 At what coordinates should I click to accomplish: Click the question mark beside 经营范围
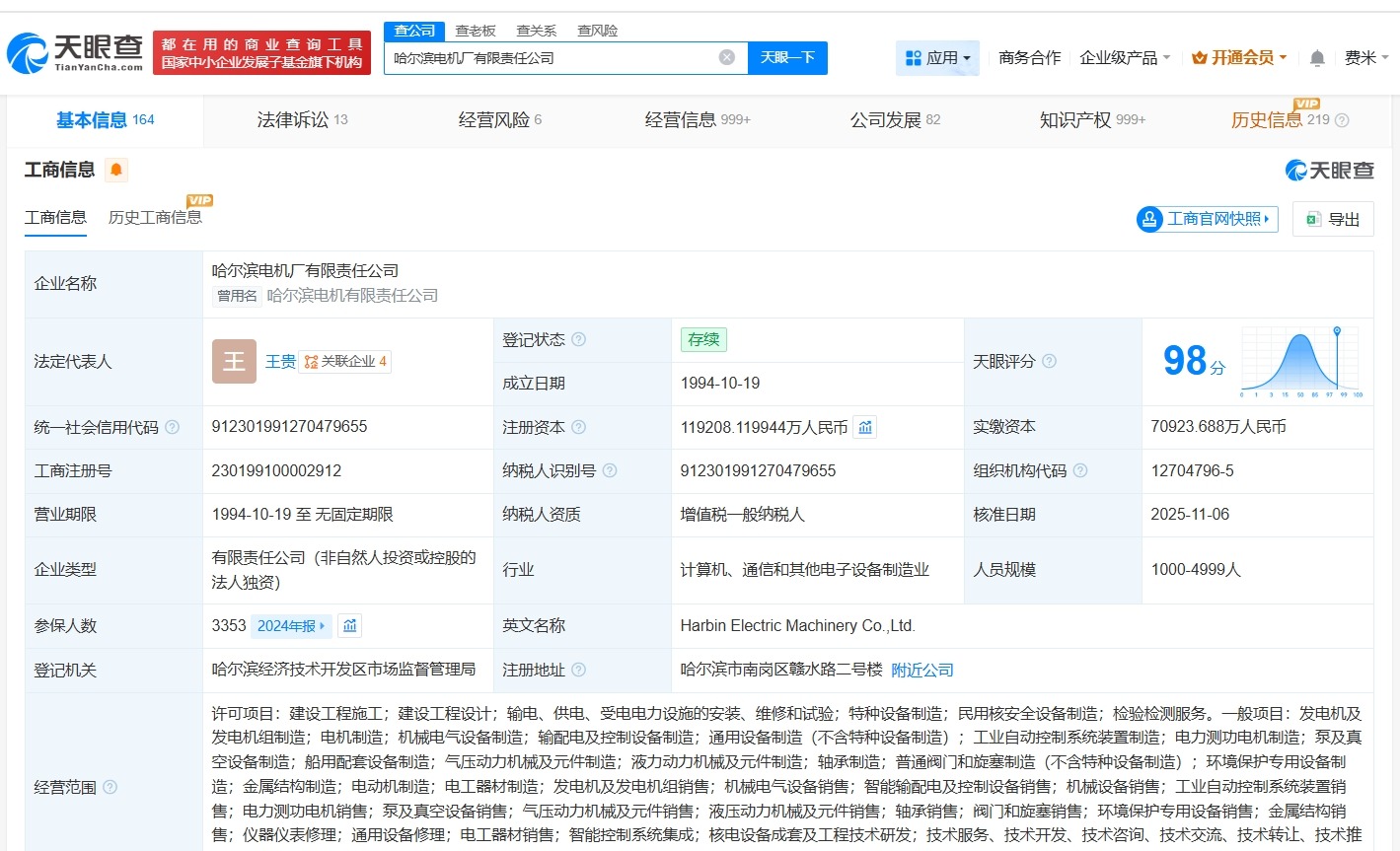tap(111, 787)
